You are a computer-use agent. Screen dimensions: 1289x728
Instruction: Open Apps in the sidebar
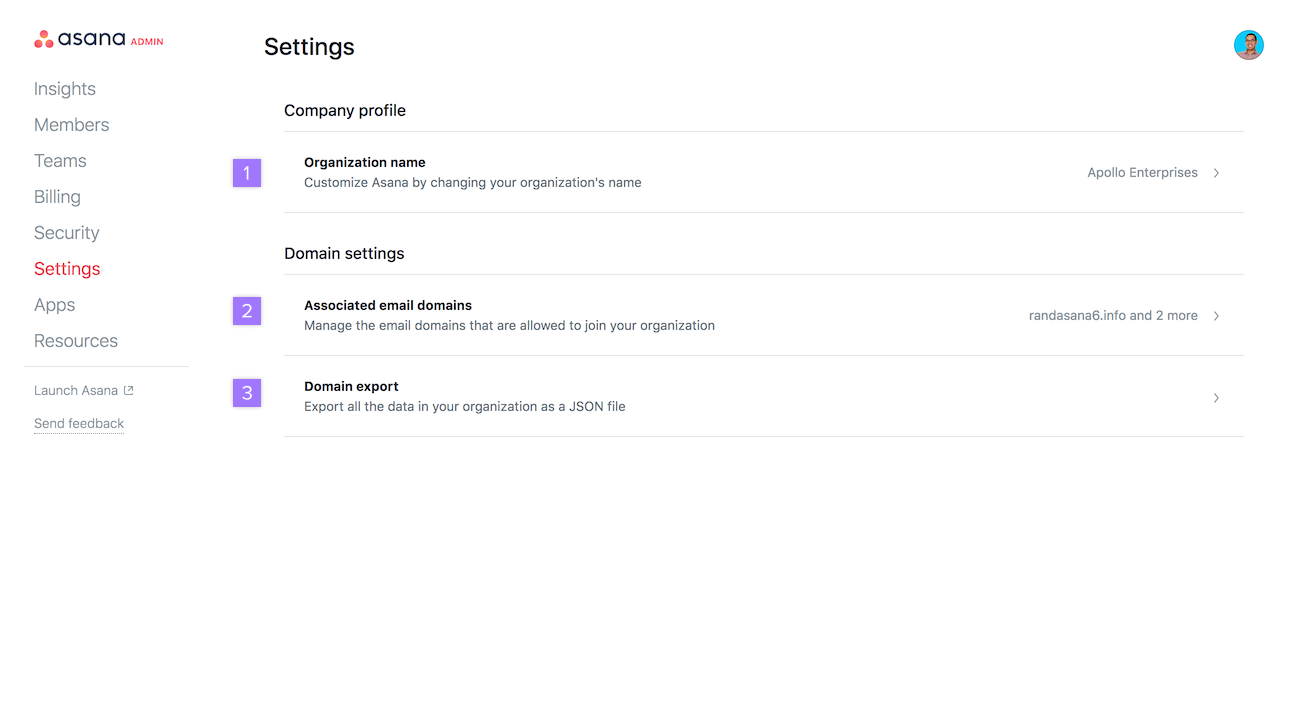[55, 305]
